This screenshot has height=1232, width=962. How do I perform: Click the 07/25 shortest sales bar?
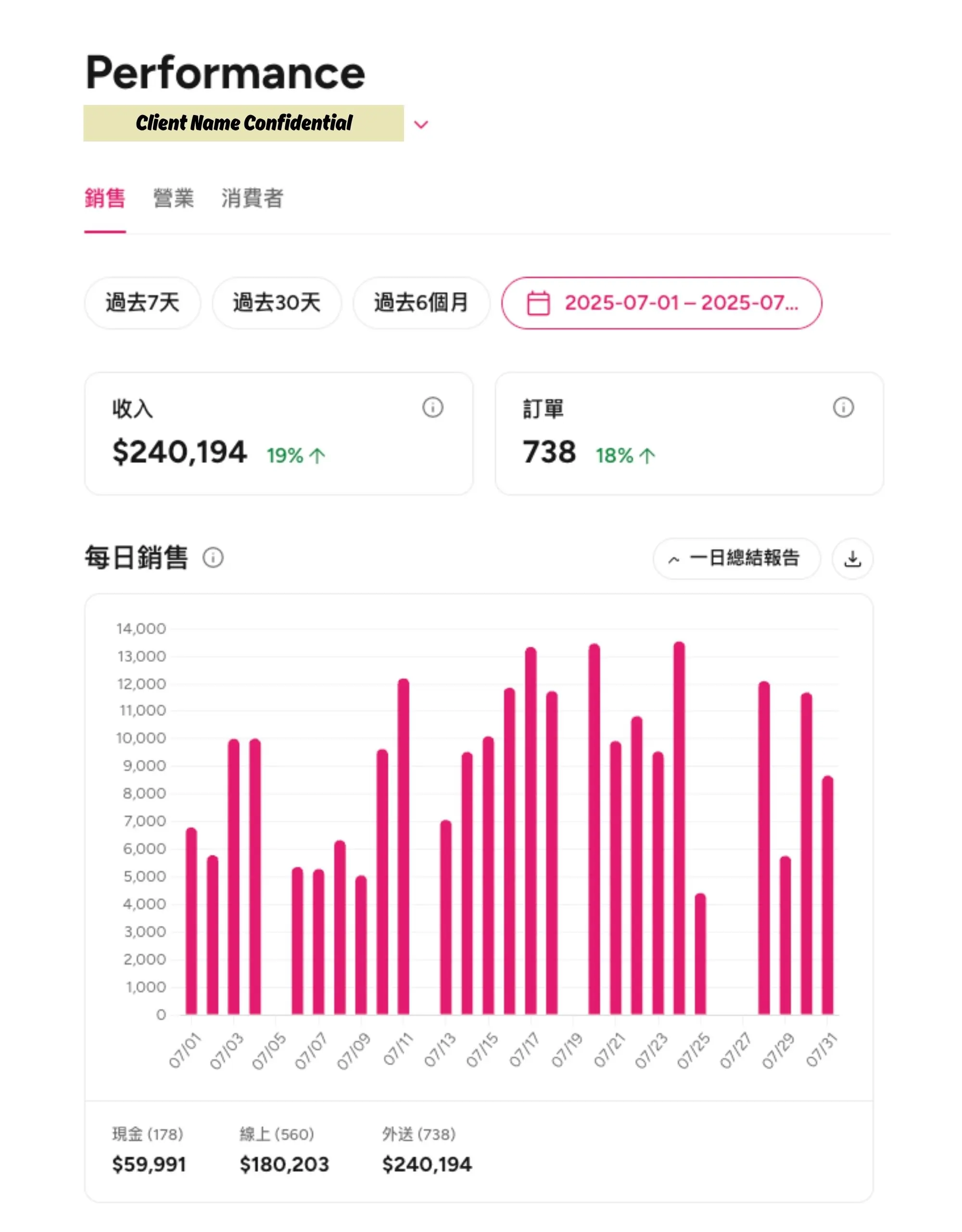point(700,953)
